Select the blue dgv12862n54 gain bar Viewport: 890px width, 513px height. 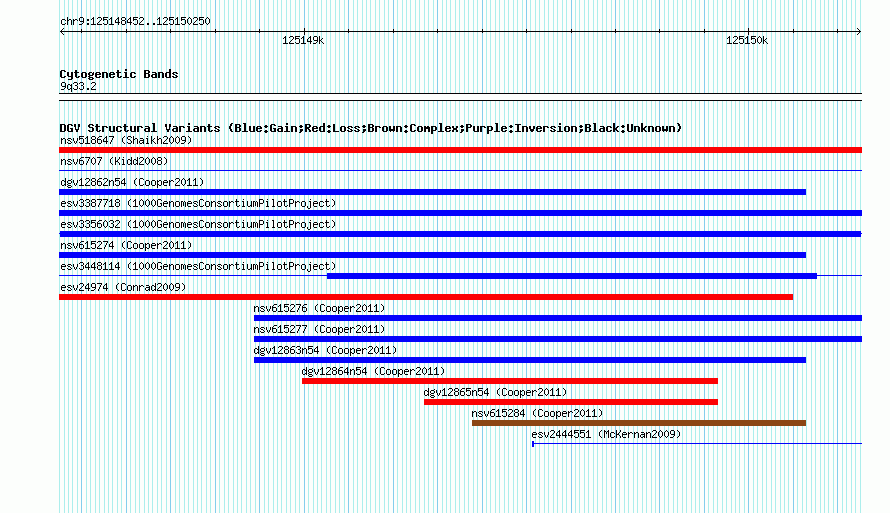433,192
